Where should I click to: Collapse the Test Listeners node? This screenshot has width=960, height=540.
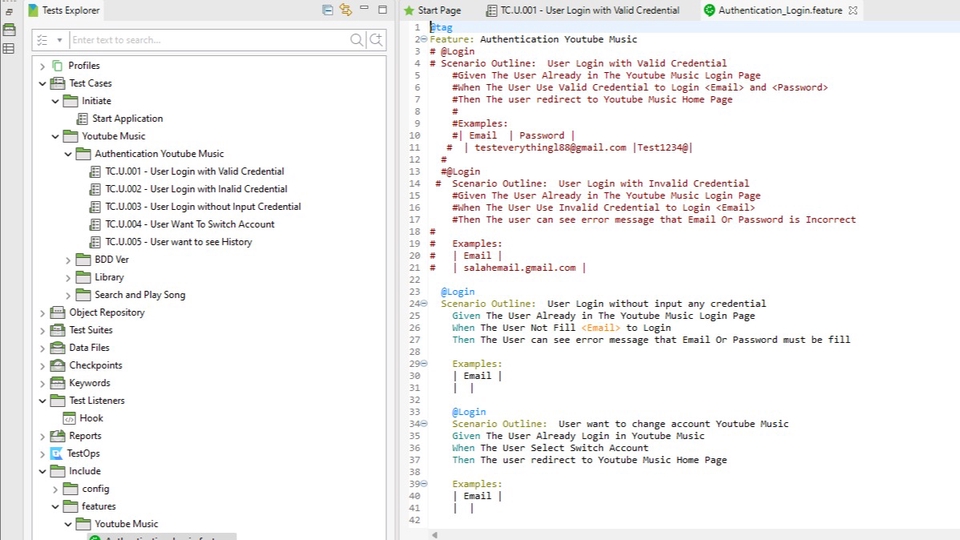(x=42, y=401)
